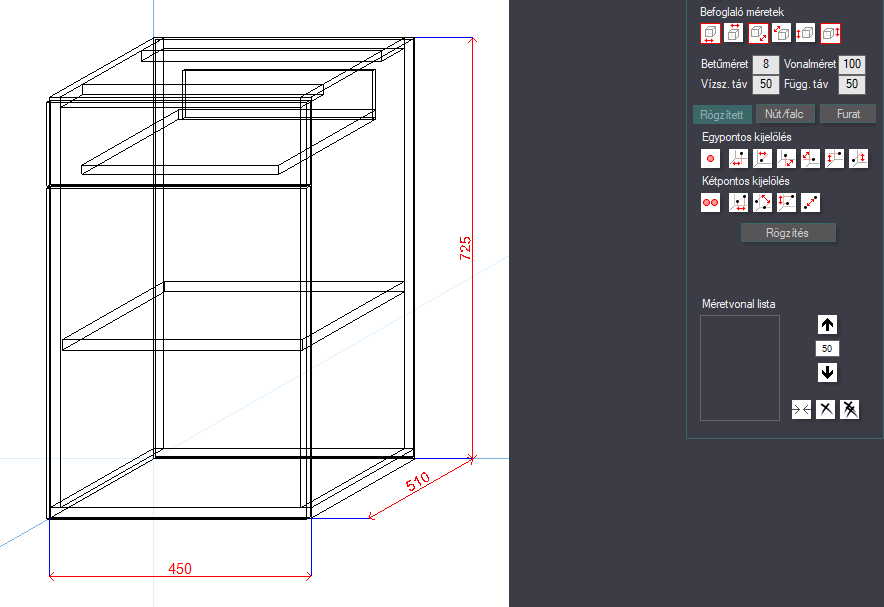This screenshot has height=607, width=884.
Task: Pick two-point direct distance tool
Action: point(810,203)
